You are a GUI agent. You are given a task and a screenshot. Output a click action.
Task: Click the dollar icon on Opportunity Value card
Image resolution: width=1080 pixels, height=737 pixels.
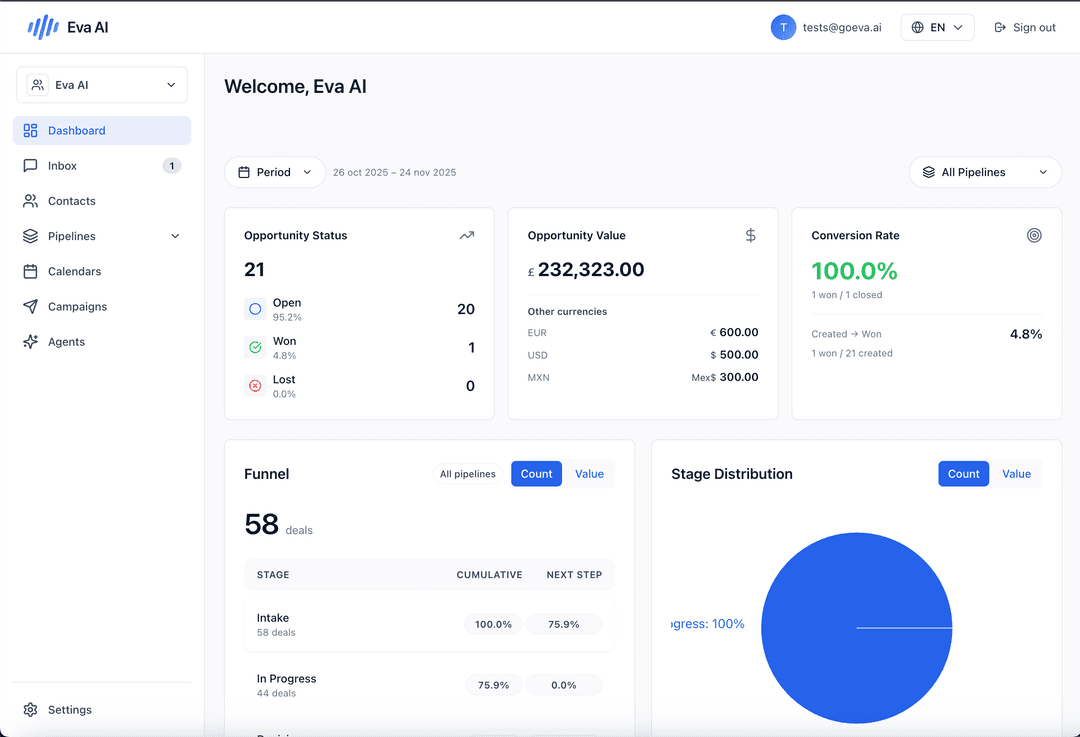pos(750,235)
